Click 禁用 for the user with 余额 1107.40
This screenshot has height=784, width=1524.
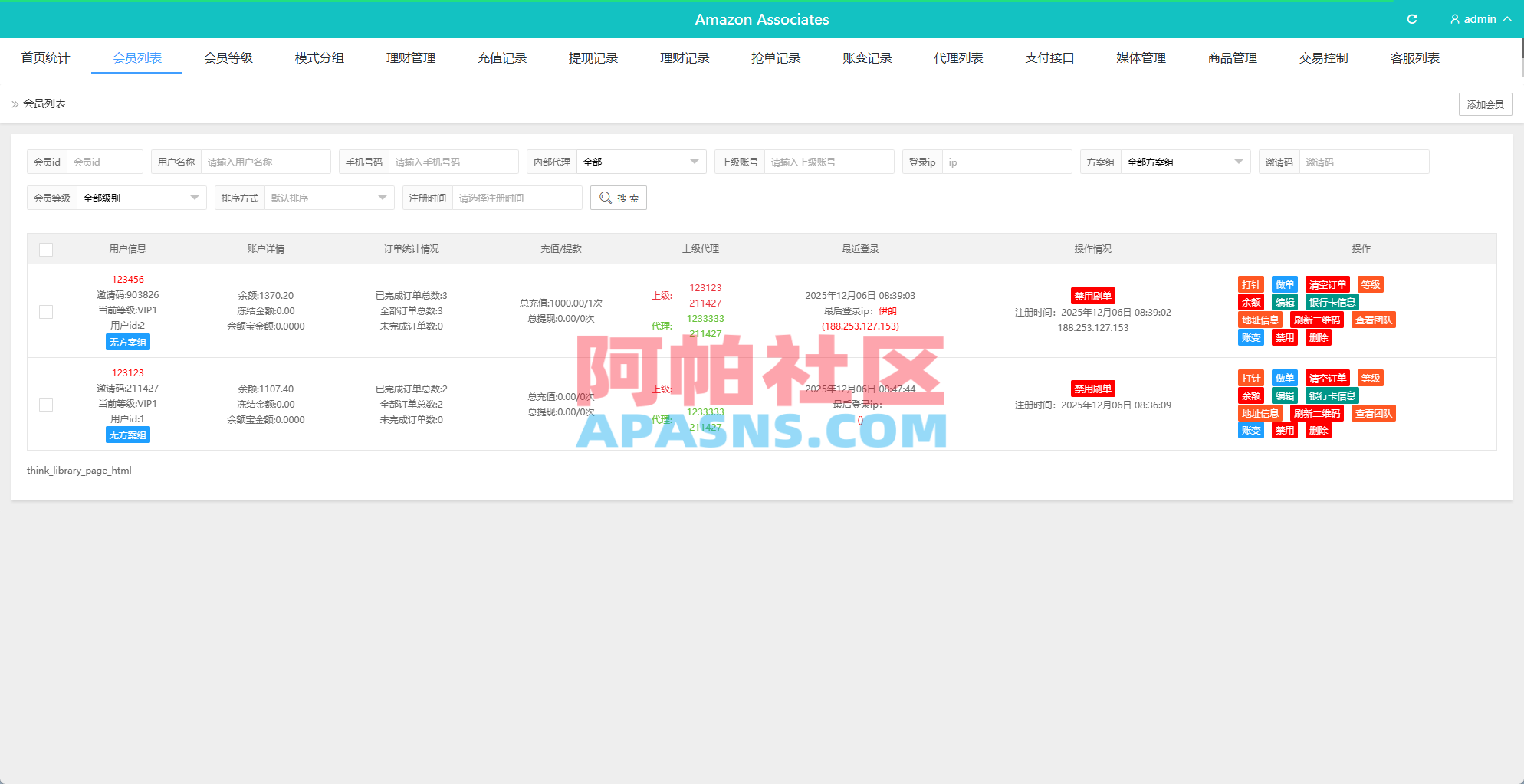coord(1285,431)
